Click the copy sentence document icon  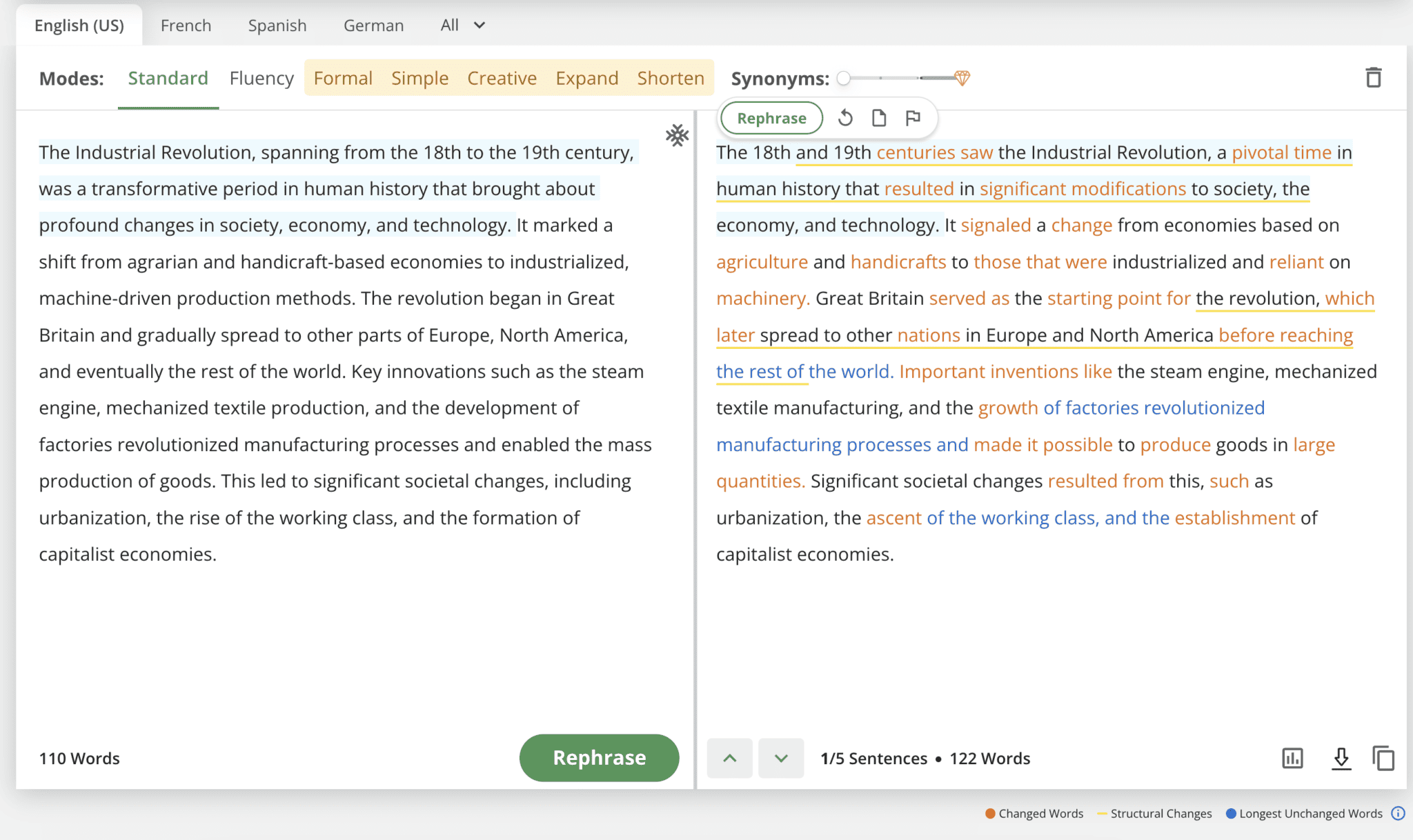point(879,119)
